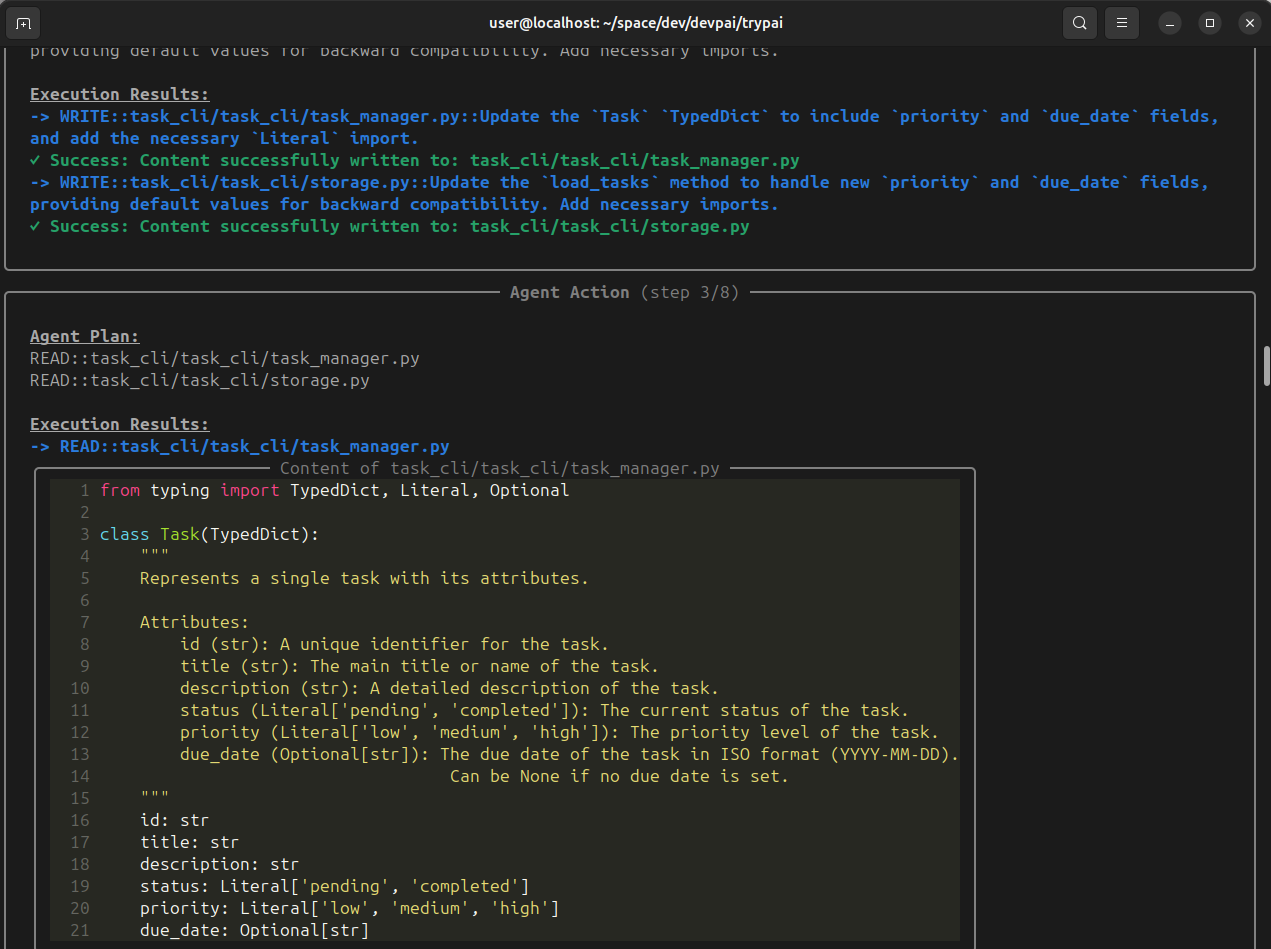Click the vertical scrollbar thumb
The image size is (1271, 949).
pos(1266,366)
